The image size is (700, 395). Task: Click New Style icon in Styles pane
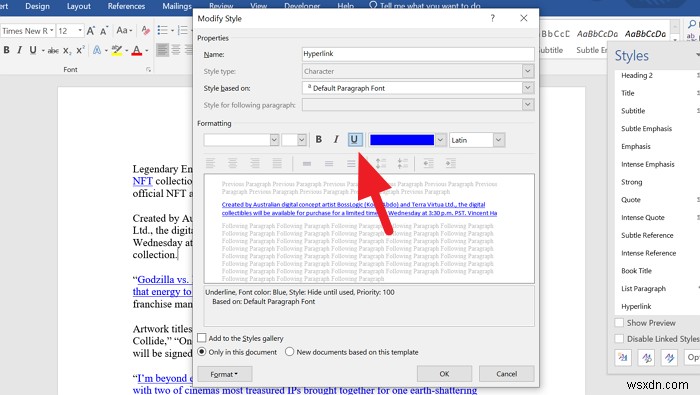[623, 358]
